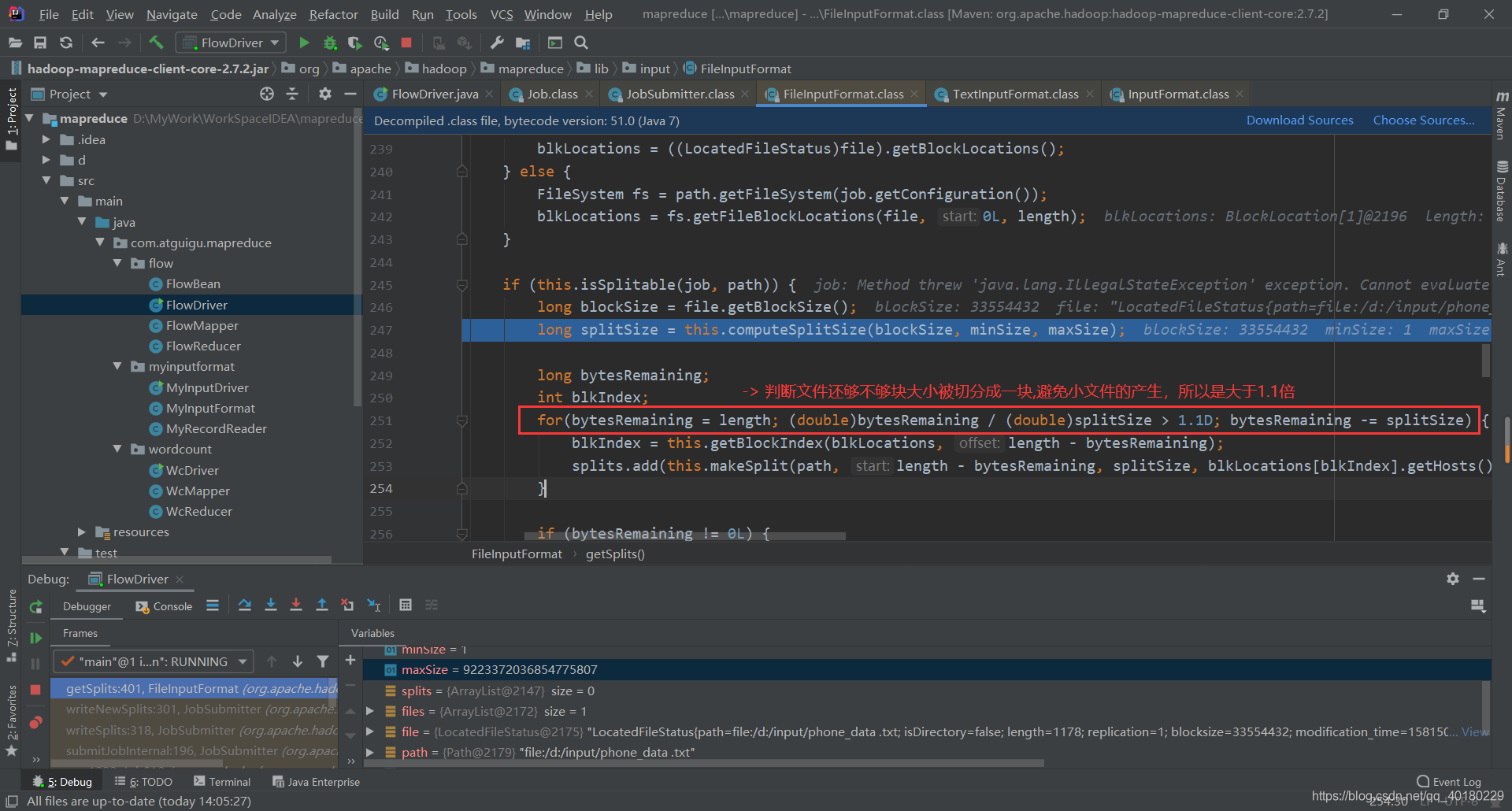Open Debug panel settings gear

[1453, 579]
